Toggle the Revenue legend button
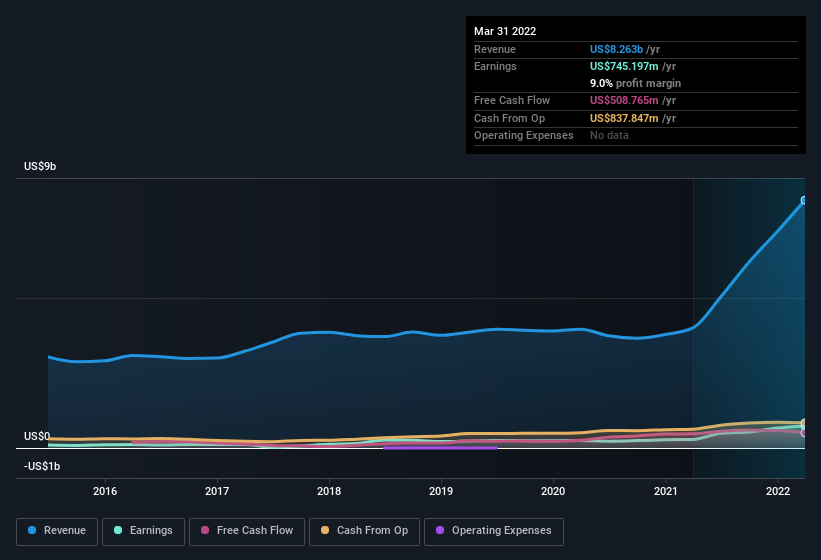Screen dimensions: 821x560 (57, 531)
